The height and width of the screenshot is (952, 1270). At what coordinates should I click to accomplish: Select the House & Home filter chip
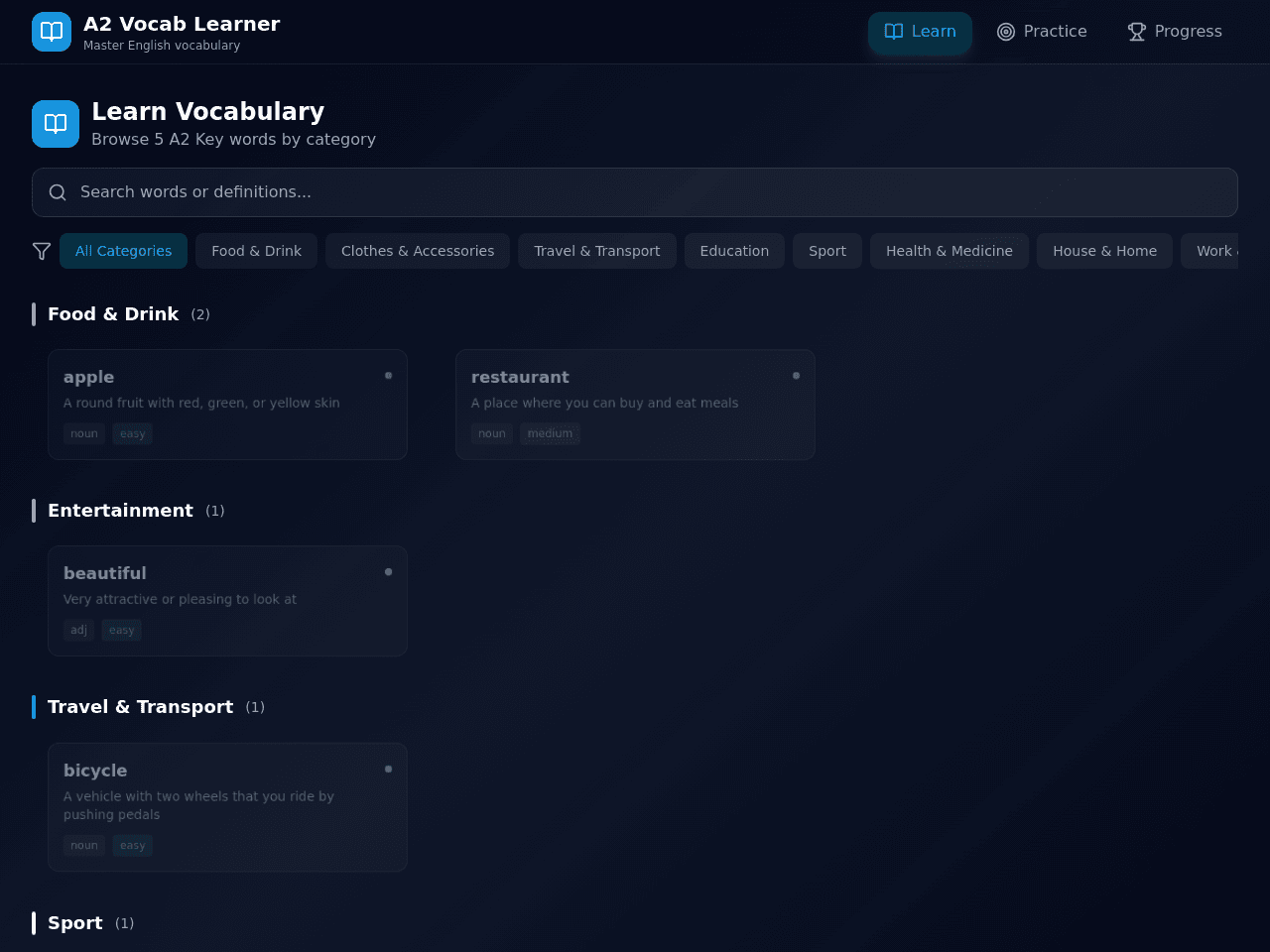click(x=1104, y=251)
